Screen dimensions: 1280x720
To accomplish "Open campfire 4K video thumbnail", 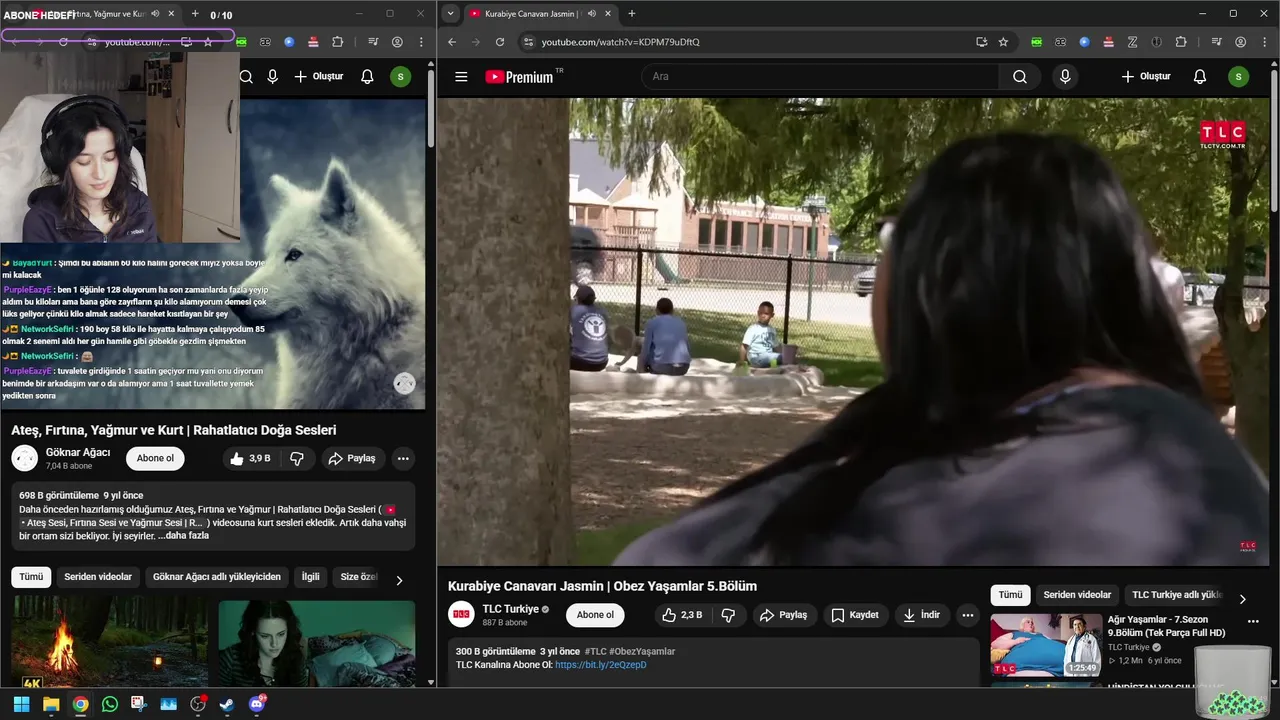I will pos(110,642).
